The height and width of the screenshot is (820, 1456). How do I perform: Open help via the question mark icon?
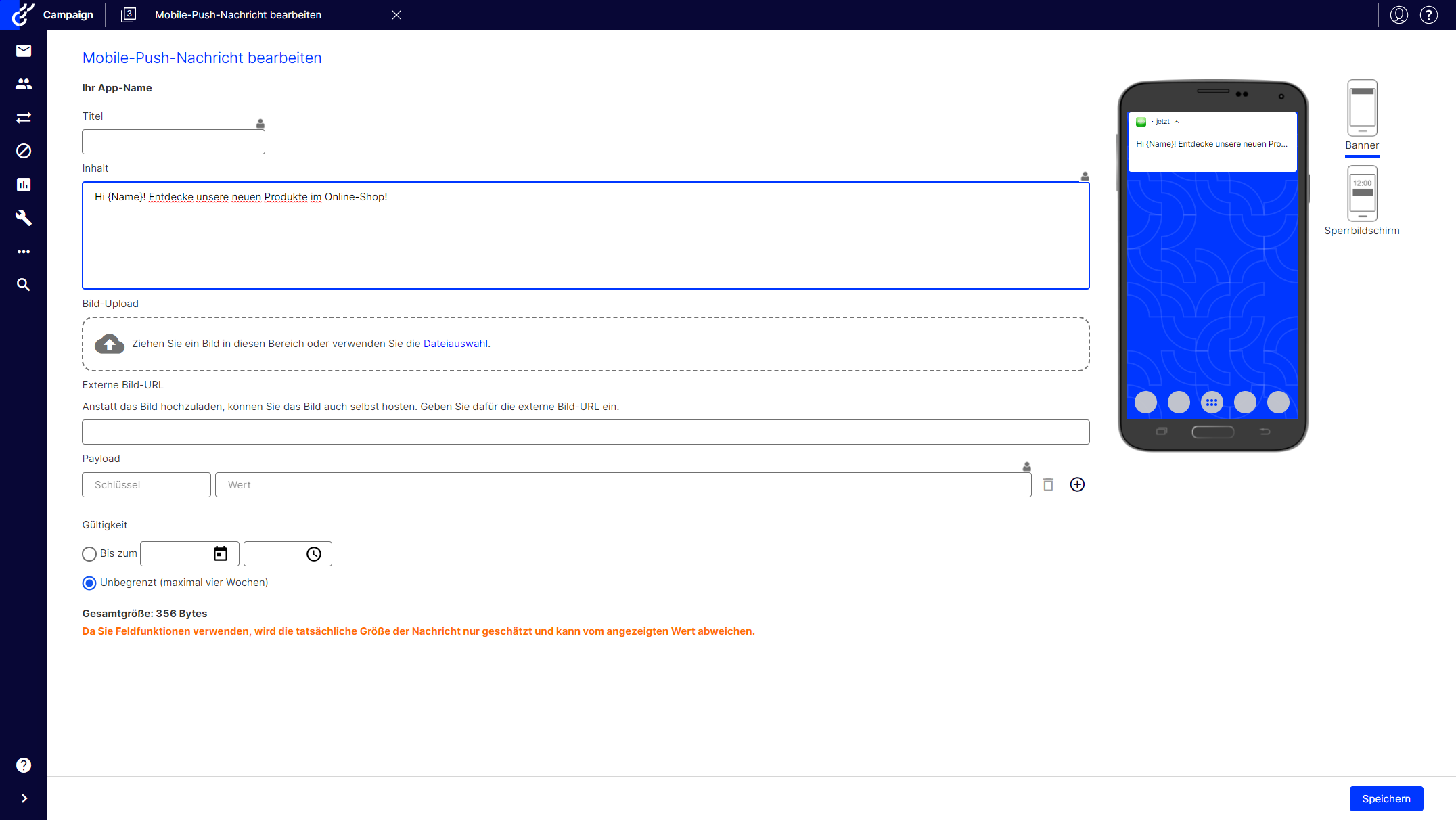[1428, 14]
